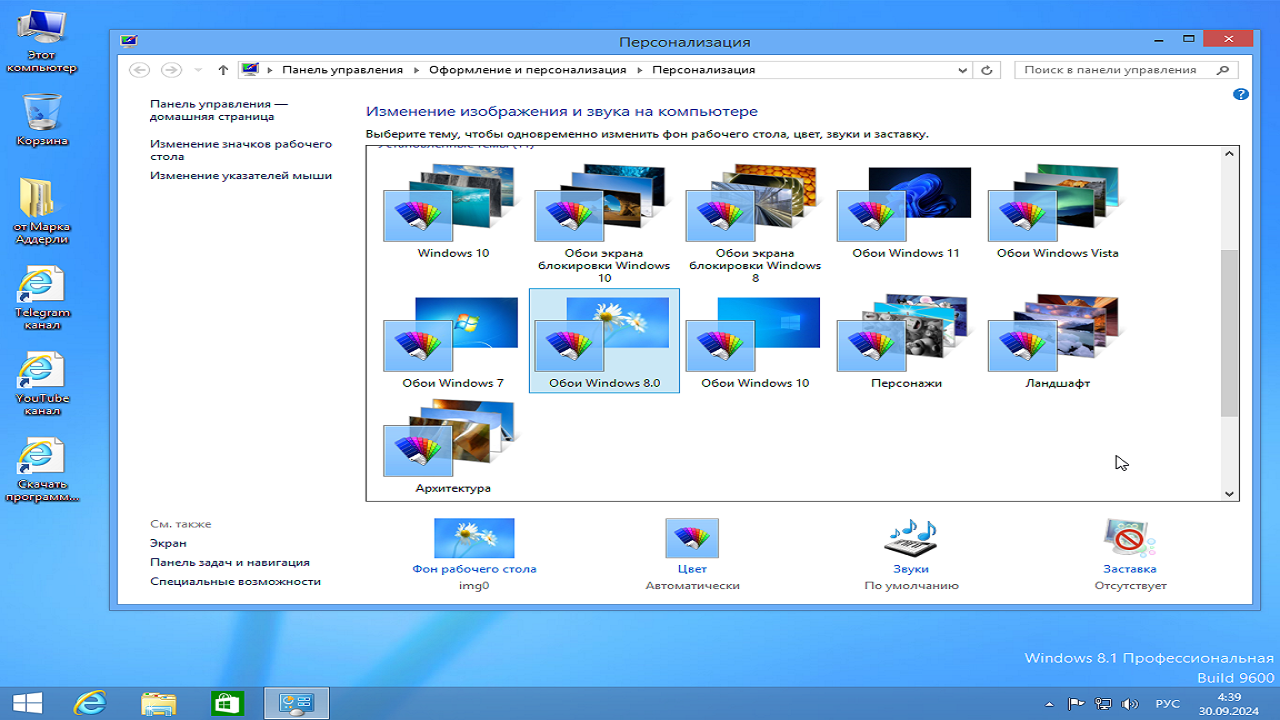Navigate to Панель управления breadcrumb
Viewport: 1280px width, 720px height.
(343, 70)
